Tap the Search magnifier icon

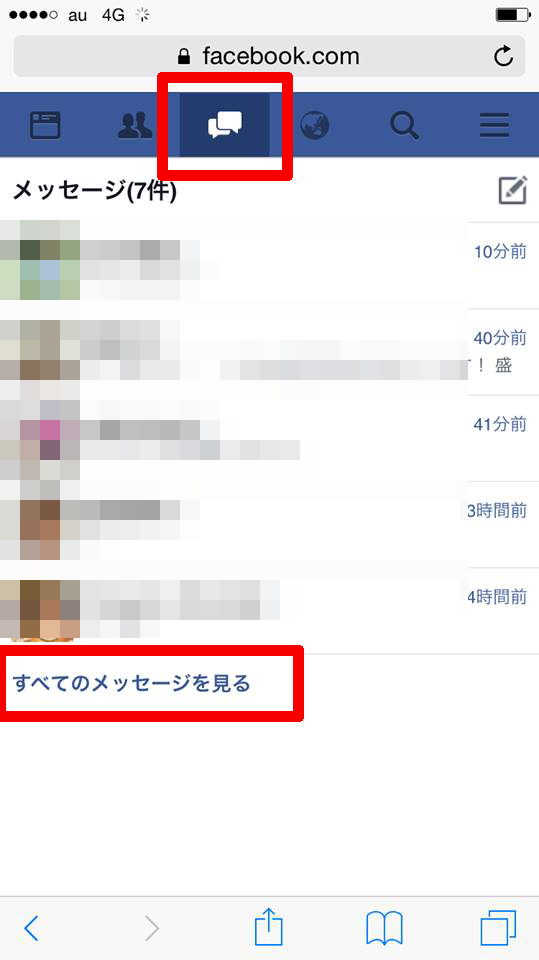[404, 126]
